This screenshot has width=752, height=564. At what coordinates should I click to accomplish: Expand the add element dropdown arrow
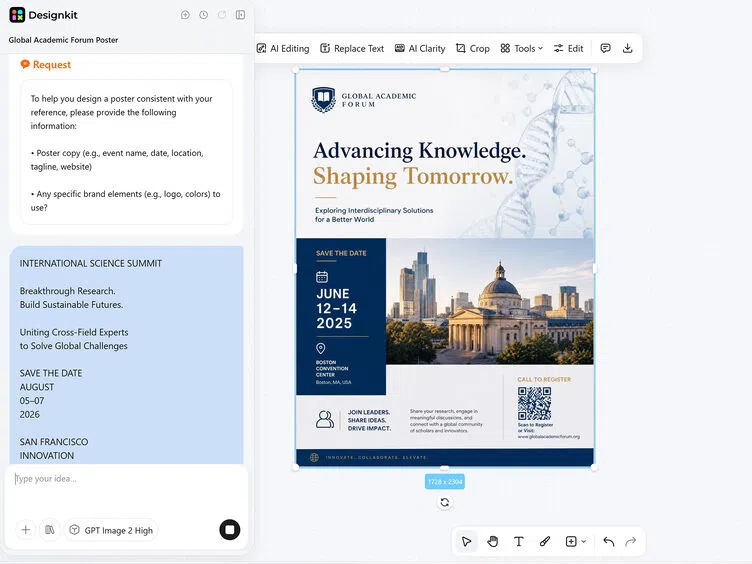click(584, 541)
